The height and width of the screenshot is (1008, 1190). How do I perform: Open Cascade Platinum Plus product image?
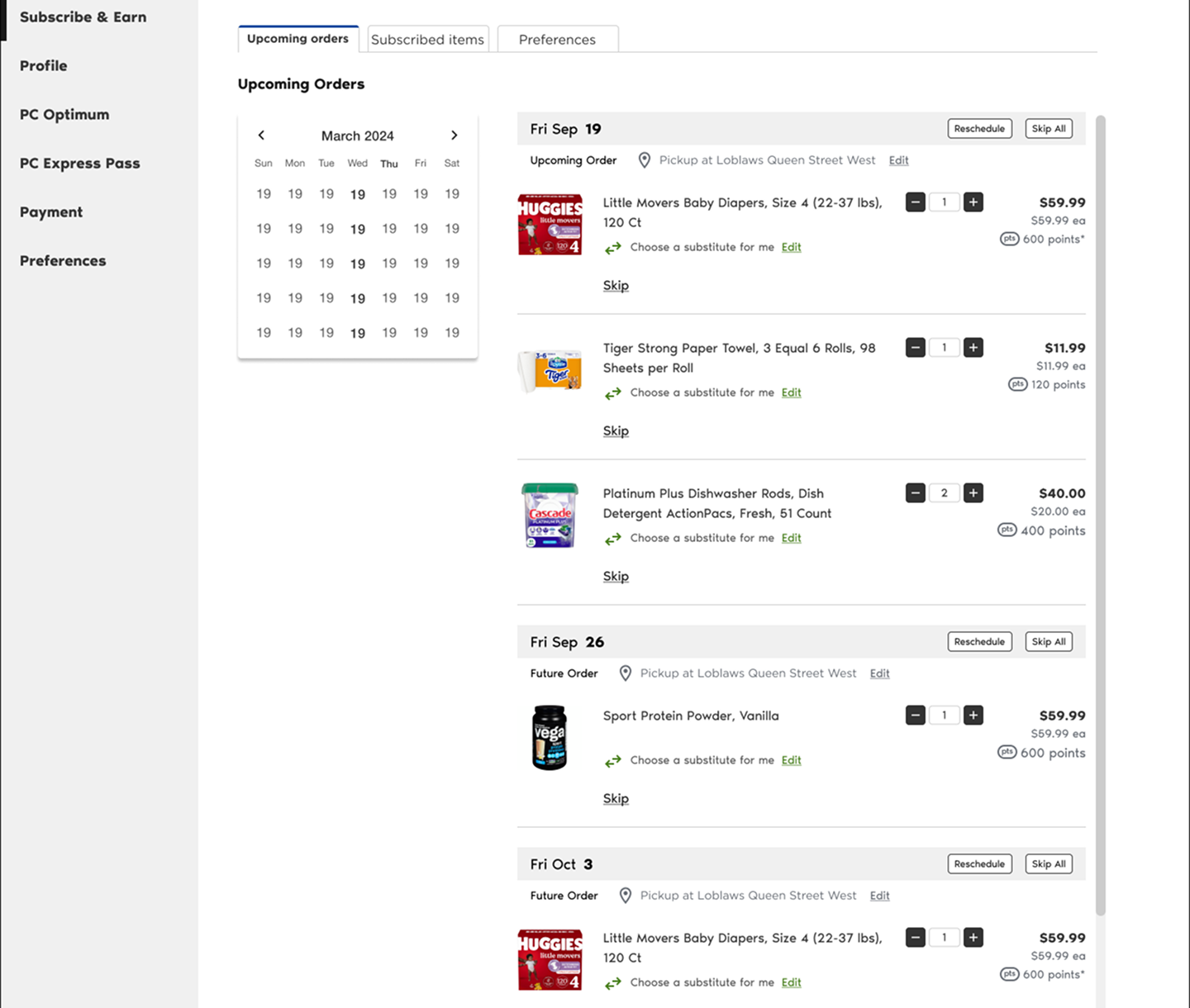pos(550,516)
